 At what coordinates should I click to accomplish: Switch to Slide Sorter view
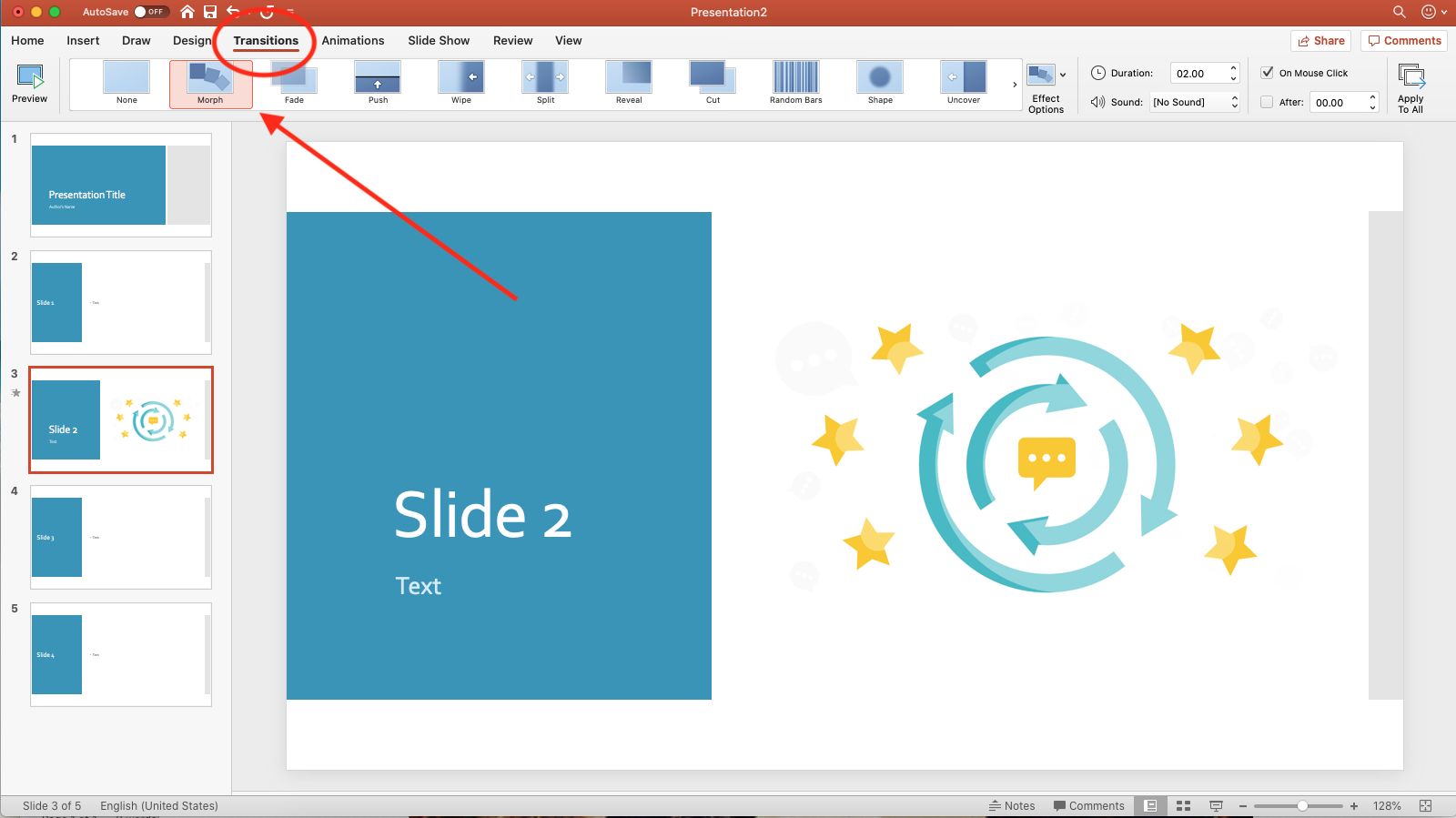[1183, 806]
